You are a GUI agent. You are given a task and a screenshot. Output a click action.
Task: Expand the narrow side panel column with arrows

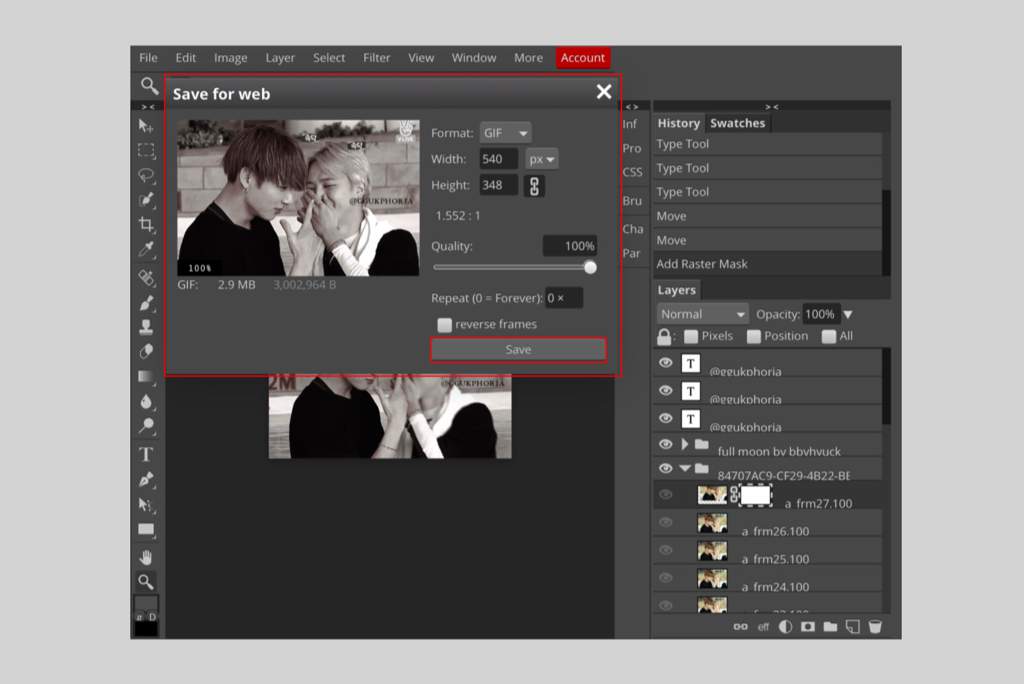632,106
